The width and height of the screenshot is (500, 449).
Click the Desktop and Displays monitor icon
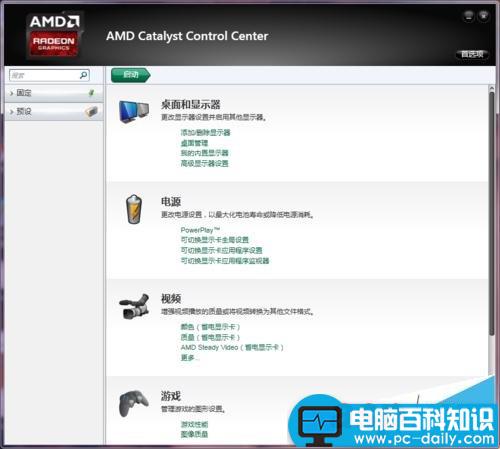(x=134, y=111)
